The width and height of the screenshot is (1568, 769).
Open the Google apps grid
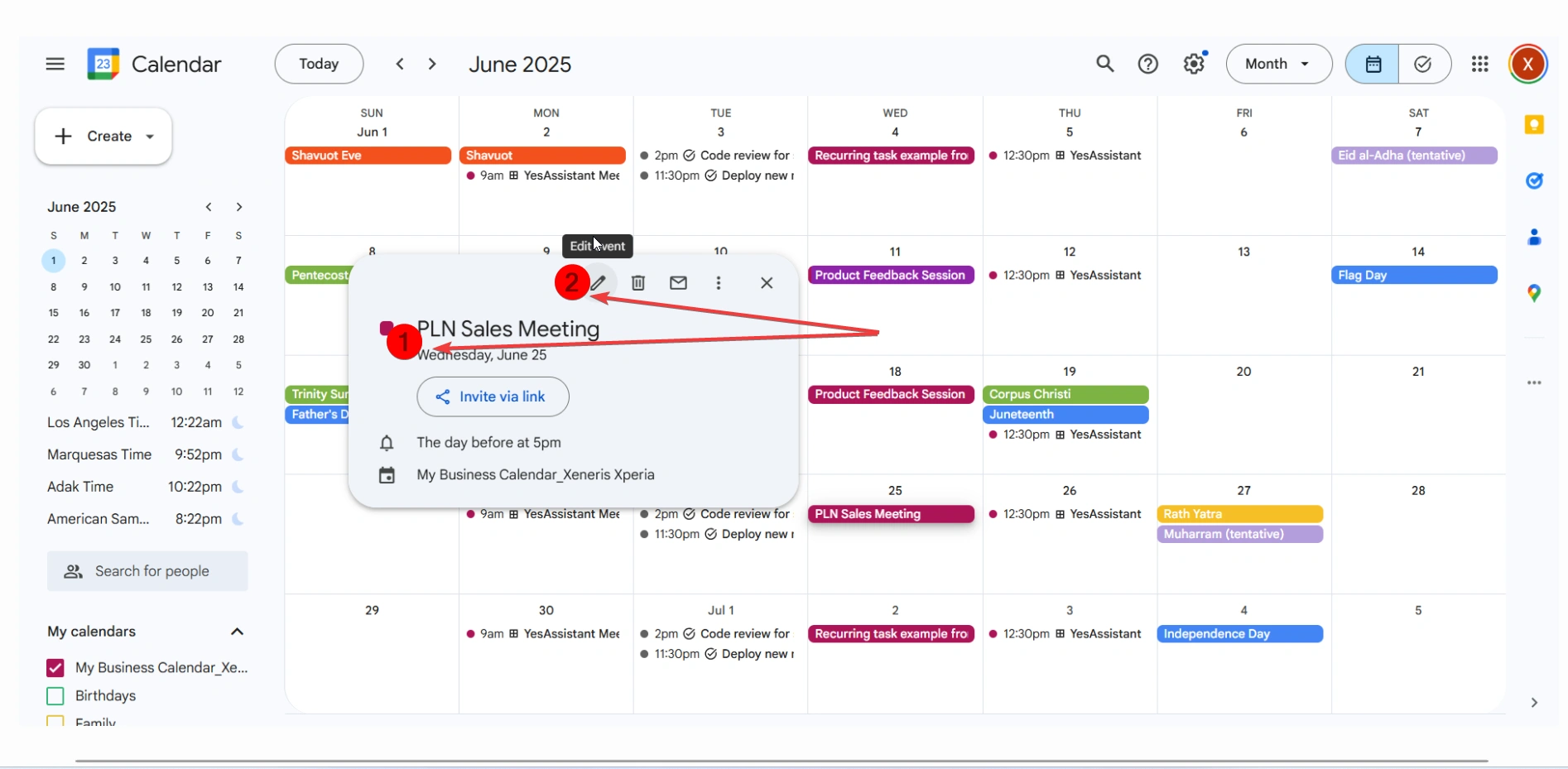pyautogui.click(x=1479, y=64)
